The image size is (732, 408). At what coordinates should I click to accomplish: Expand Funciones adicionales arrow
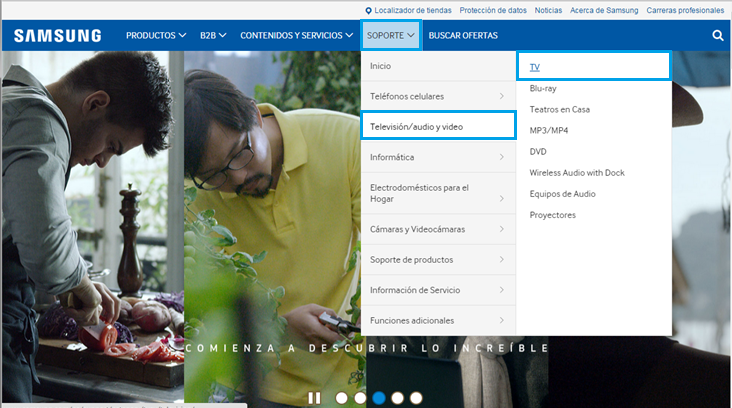[x=502, y=320]
